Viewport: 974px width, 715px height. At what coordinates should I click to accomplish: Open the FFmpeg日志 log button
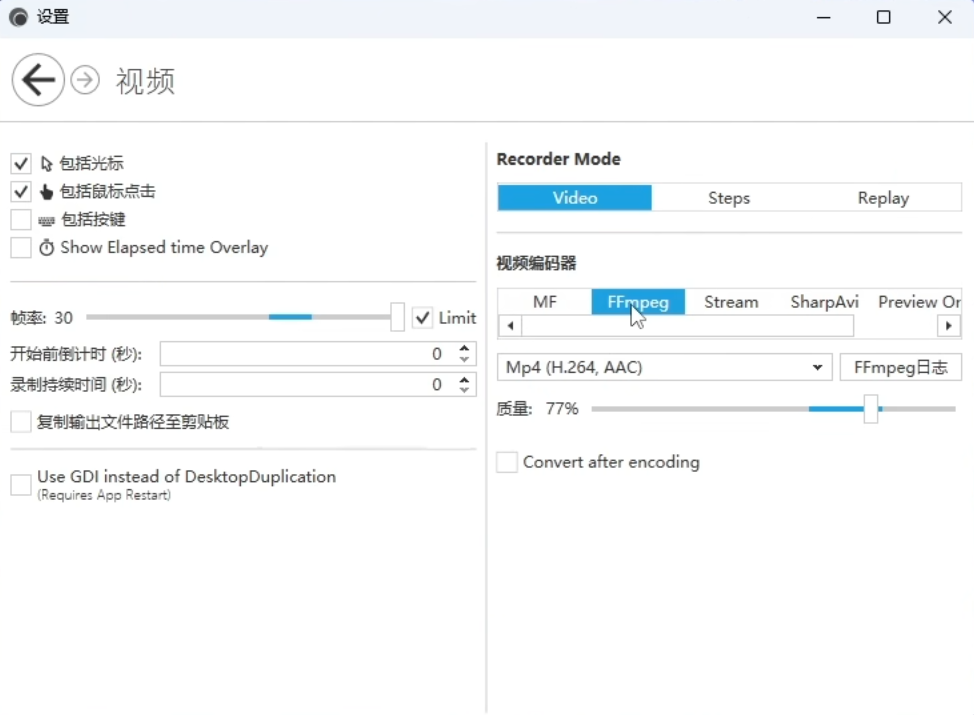pyautogui.click(x=900, y=367)
